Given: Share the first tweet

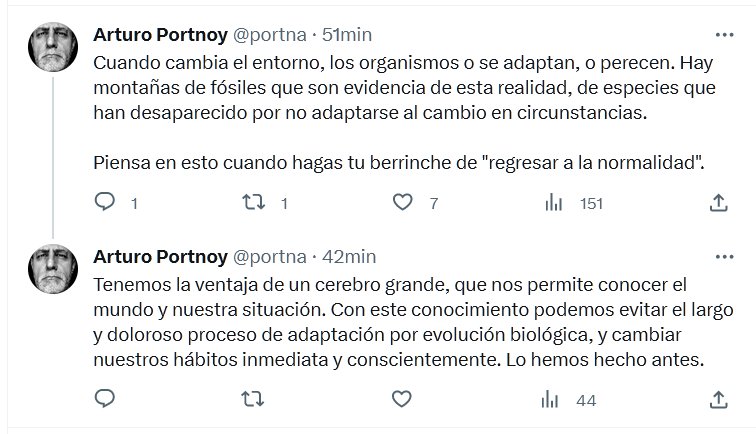Looking at the screenshot, I should (x=717, y=203).
